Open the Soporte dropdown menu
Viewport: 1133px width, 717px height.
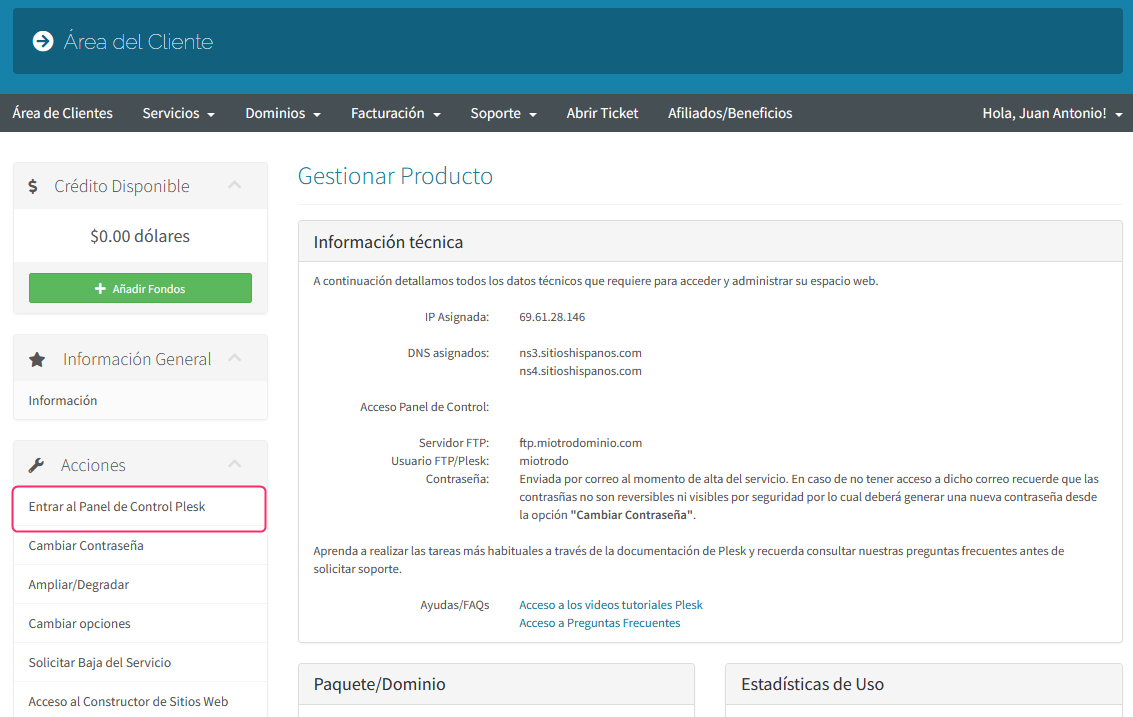tap(503, 113)
